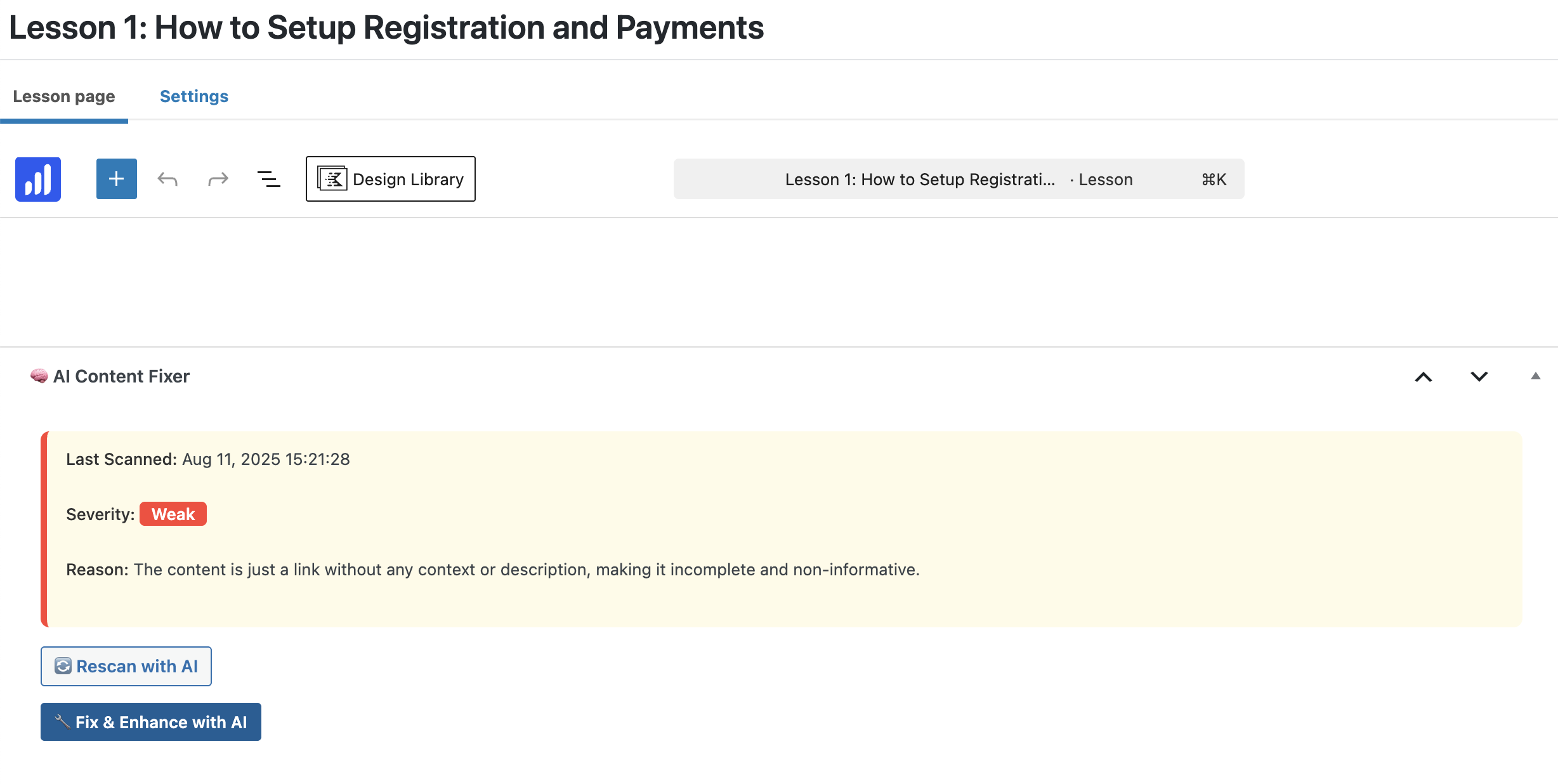The image size is (1558, 784).
Task: Open the document overview list view
Action: coord(269,180)
